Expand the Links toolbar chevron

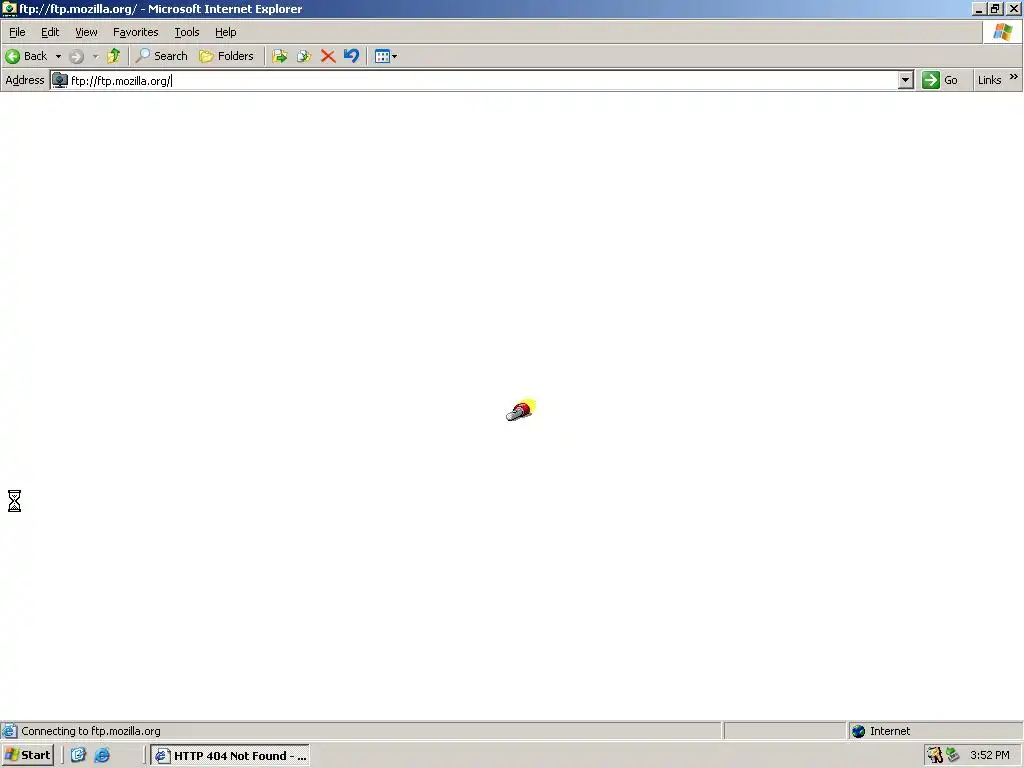pos(1014,77)
